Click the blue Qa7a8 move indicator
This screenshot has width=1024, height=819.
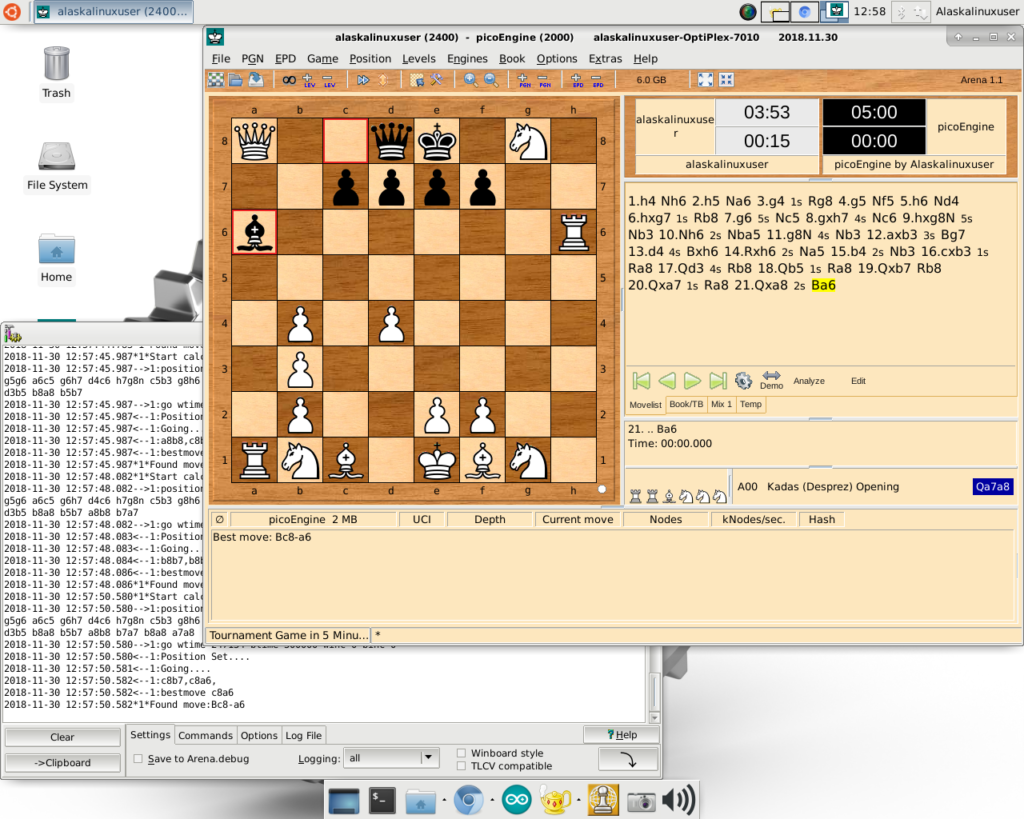point(992,487)
